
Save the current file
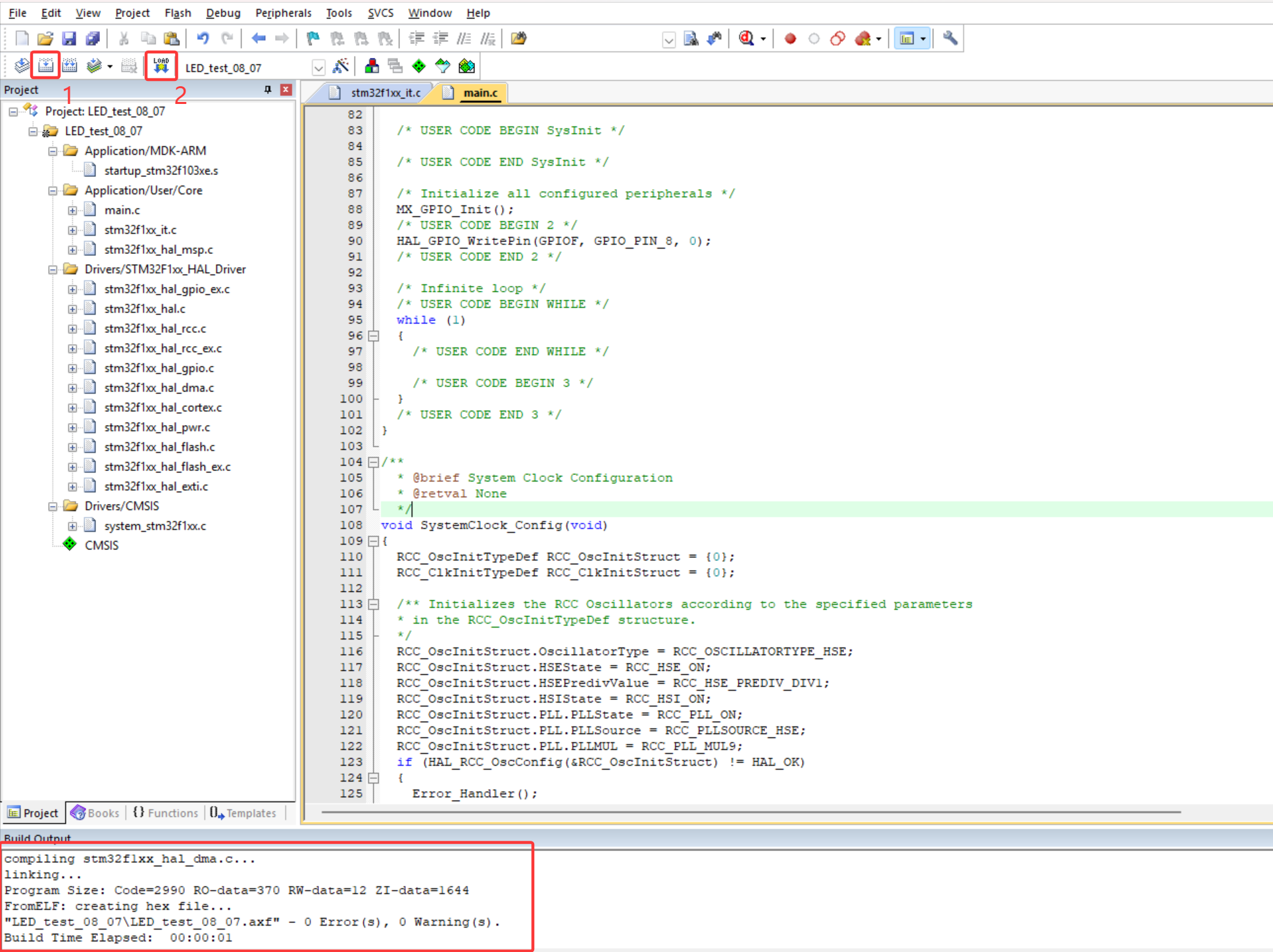(x=68, y=38)
